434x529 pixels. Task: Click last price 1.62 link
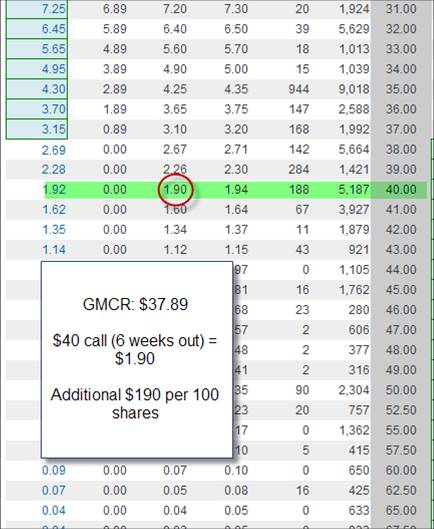point(53,210)
